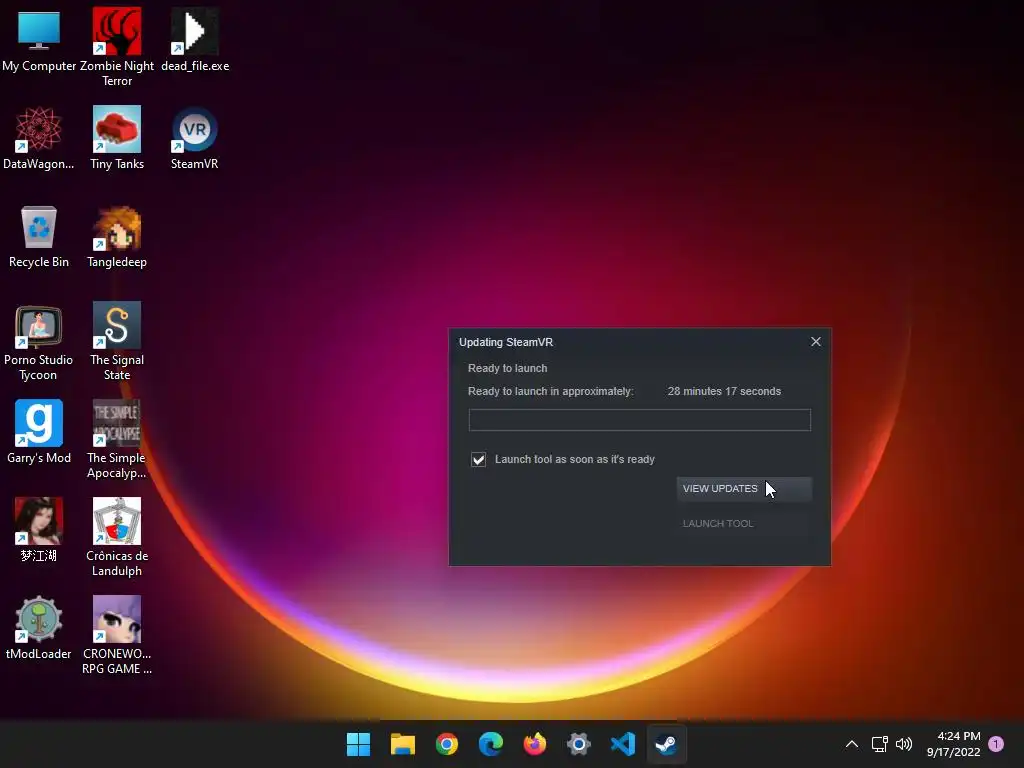Select The Signal State icon
The height and width of the screenshot is (768, 1024).
pyautogui.click(x=117, y=342)
